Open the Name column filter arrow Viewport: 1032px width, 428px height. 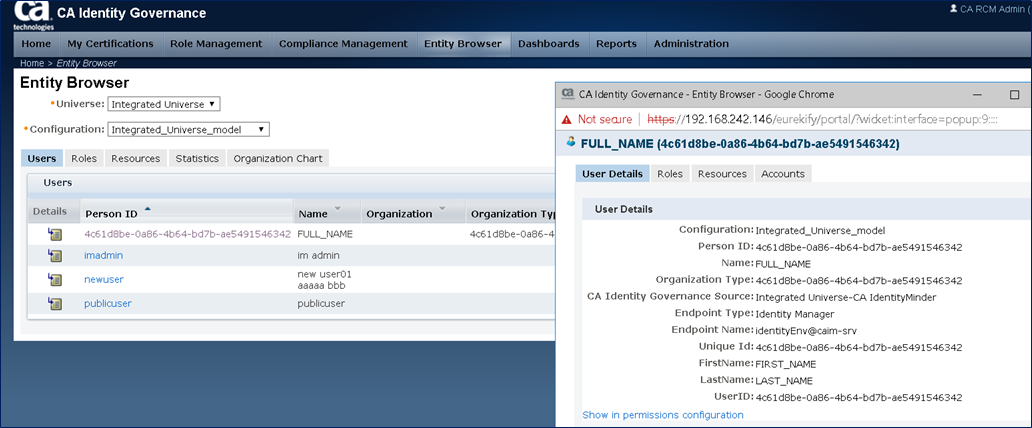[x=338, y=209]
